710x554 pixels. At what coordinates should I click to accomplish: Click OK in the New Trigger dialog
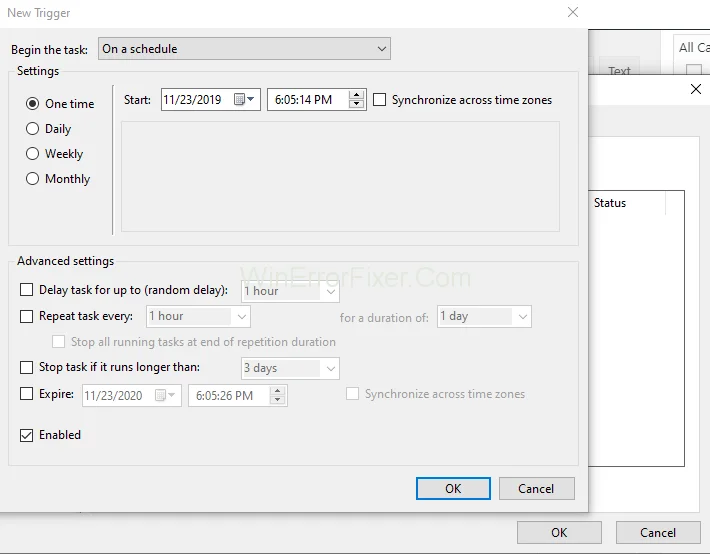(x=453, y=488)
